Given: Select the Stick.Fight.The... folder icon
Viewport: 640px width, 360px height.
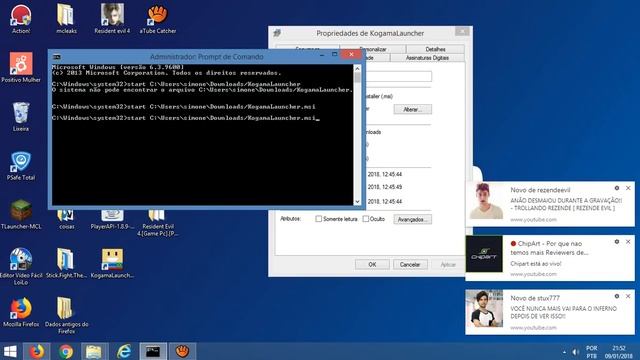Looking at the screenshot, I should (66, 264).
